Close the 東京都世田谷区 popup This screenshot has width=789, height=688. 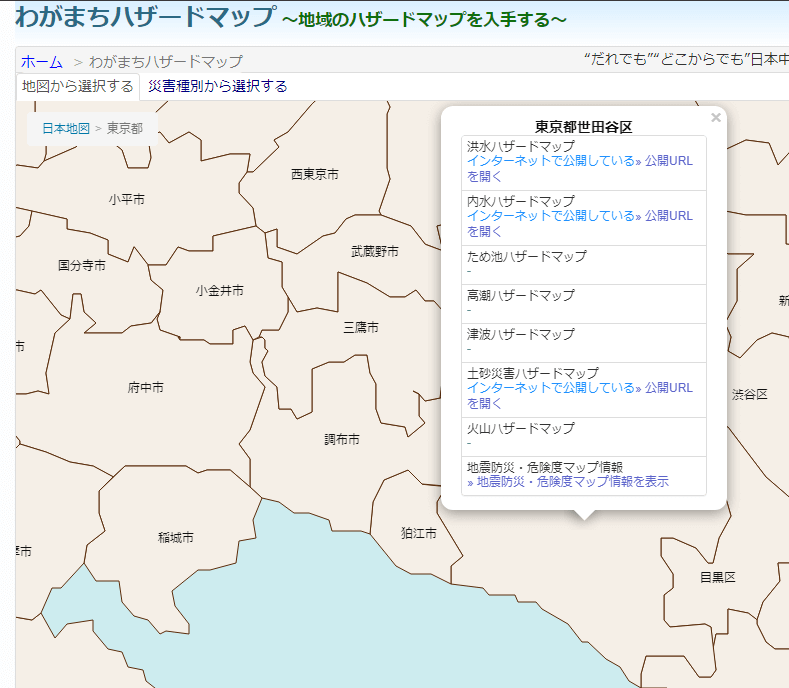point(715,118)
